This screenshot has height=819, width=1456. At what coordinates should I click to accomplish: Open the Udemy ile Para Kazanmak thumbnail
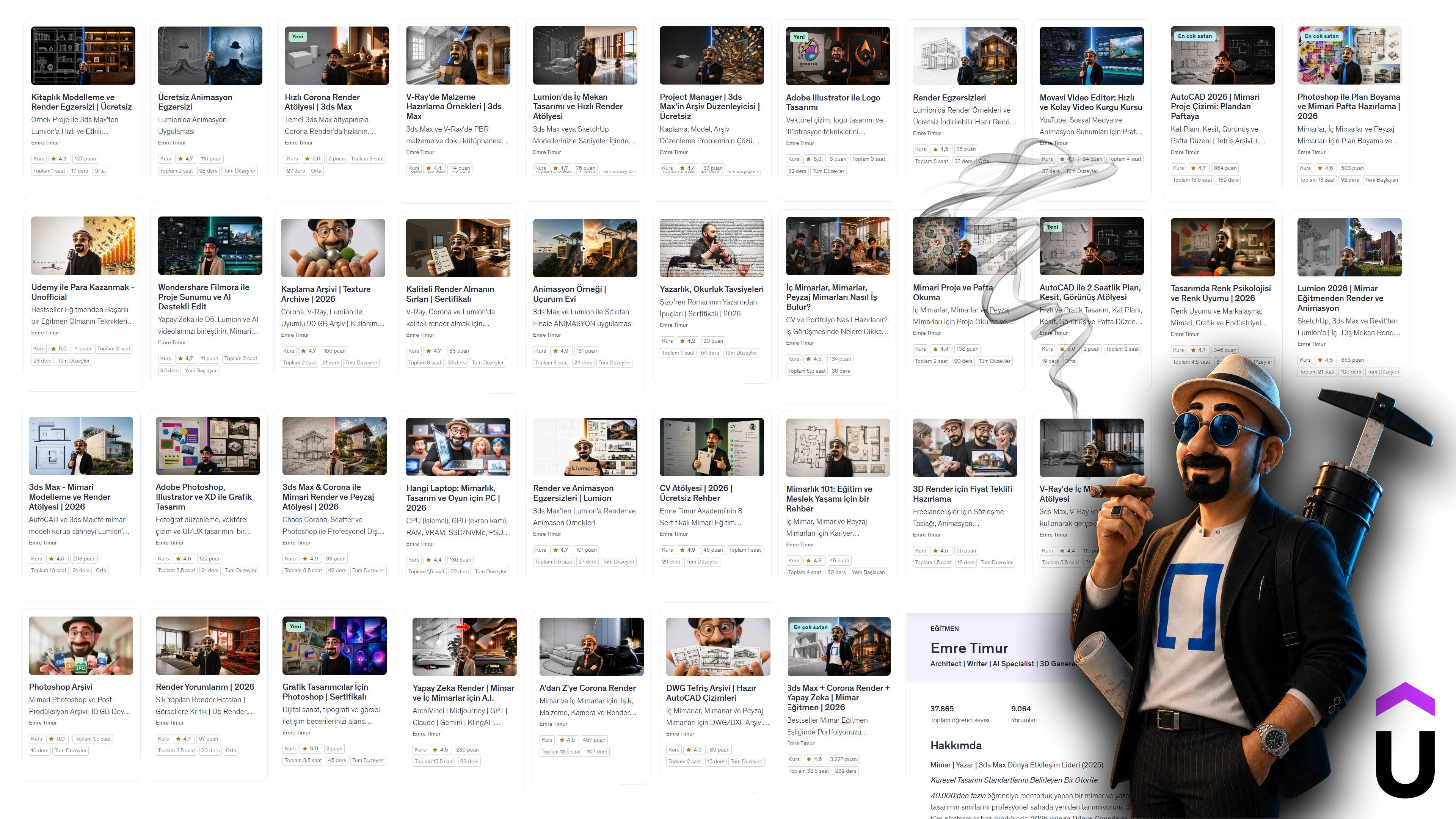pyautogui.click(x=83, y=245)
